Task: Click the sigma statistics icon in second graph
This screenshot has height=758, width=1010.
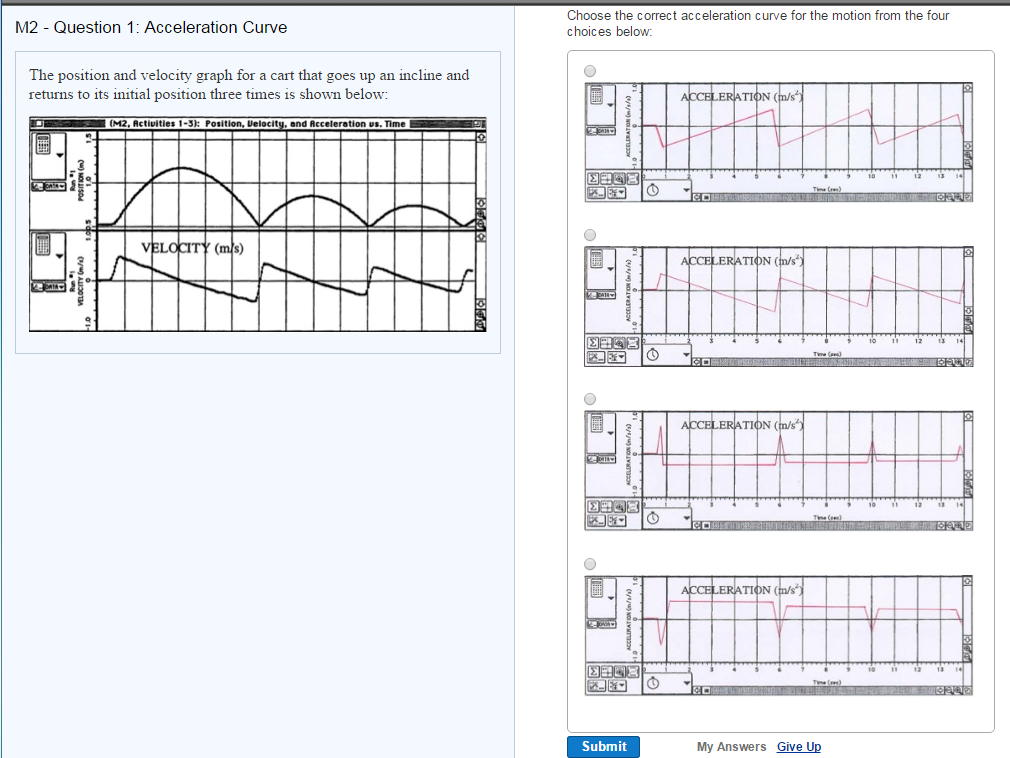Action: tap(593, 343)
